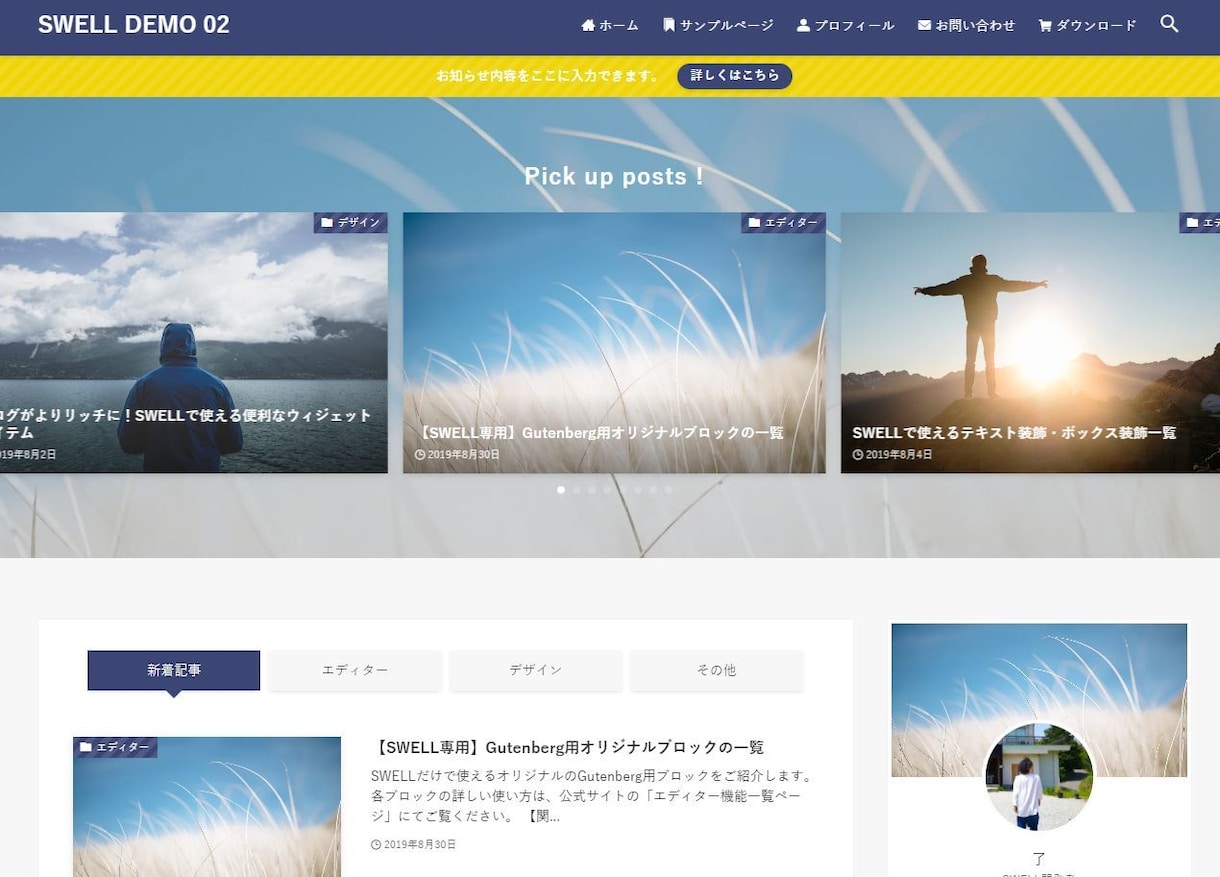Click the envelope icon beside お問い合わせ
Screen dimensions: 1220x877
pos(924,25)
